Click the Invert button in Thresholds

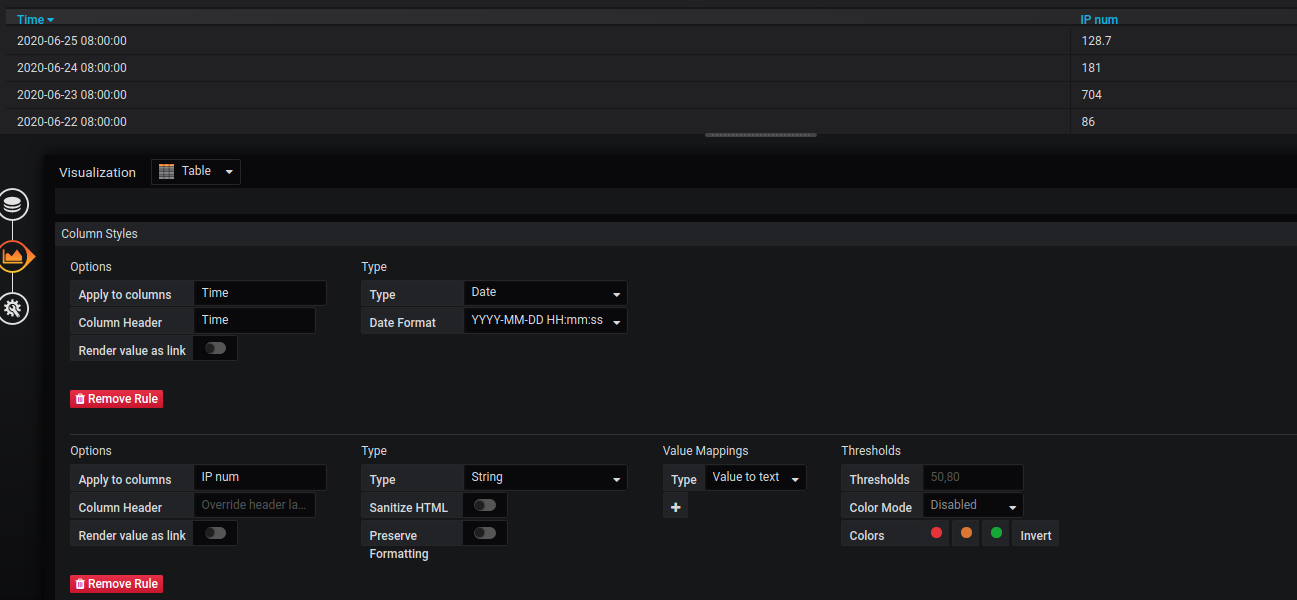click(x=1035, y=534)
